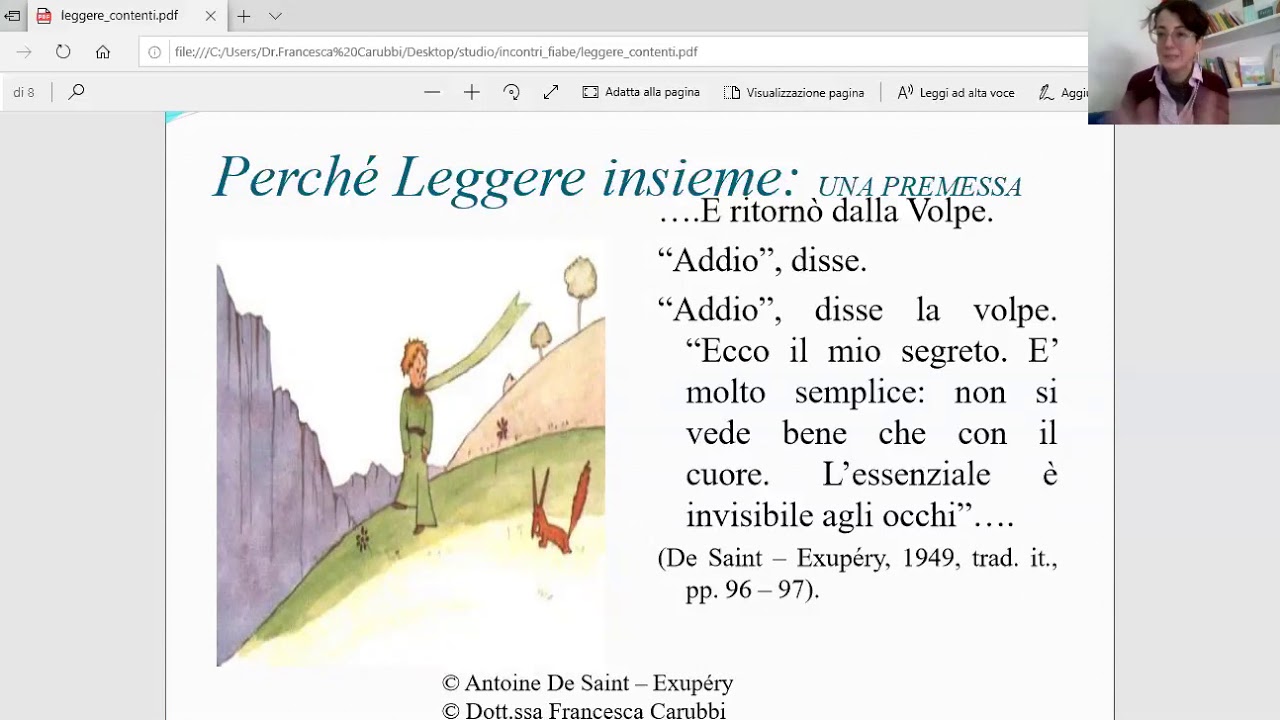Enter full screen view
The image size is (1280, 720).
tap(550, 92)
